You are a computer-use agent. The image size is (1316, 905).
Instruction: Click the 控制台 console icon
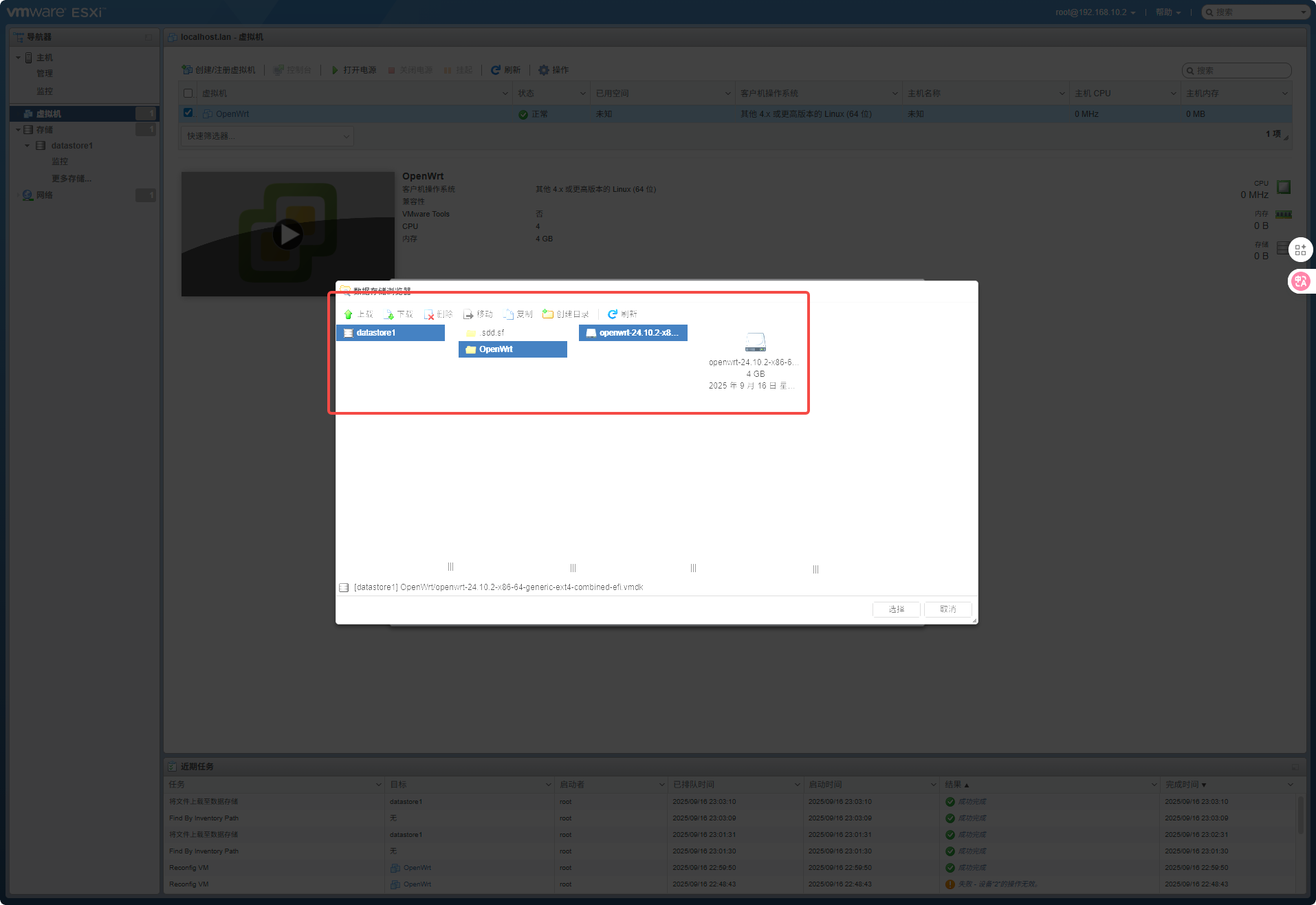tap(278, 70)
